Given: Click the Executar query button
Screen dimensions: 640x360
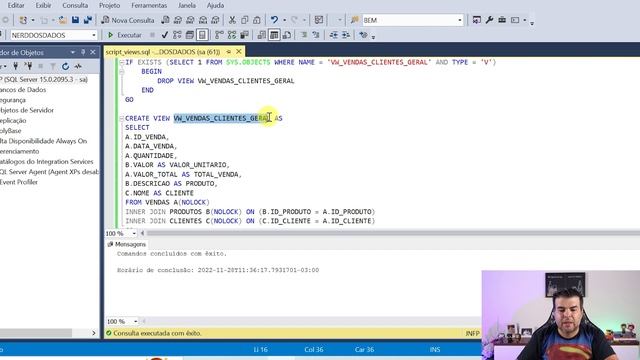Looking at the screenshot, I should (124, 35).
